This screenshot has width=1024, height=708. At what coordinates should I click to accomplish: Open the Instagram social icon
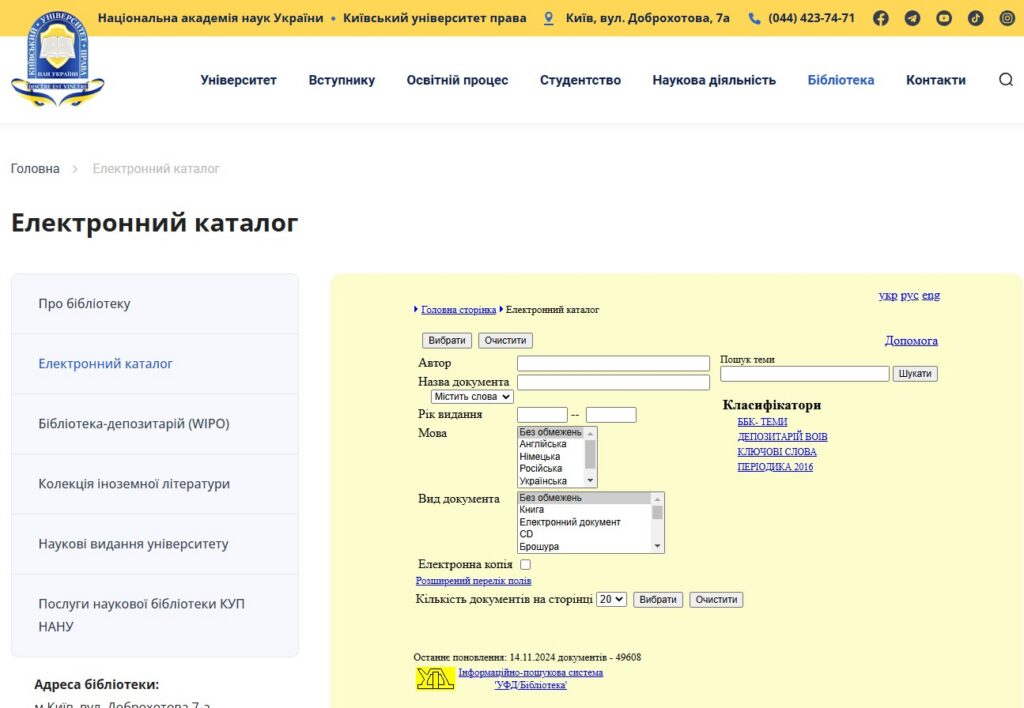click(1007, 18)
